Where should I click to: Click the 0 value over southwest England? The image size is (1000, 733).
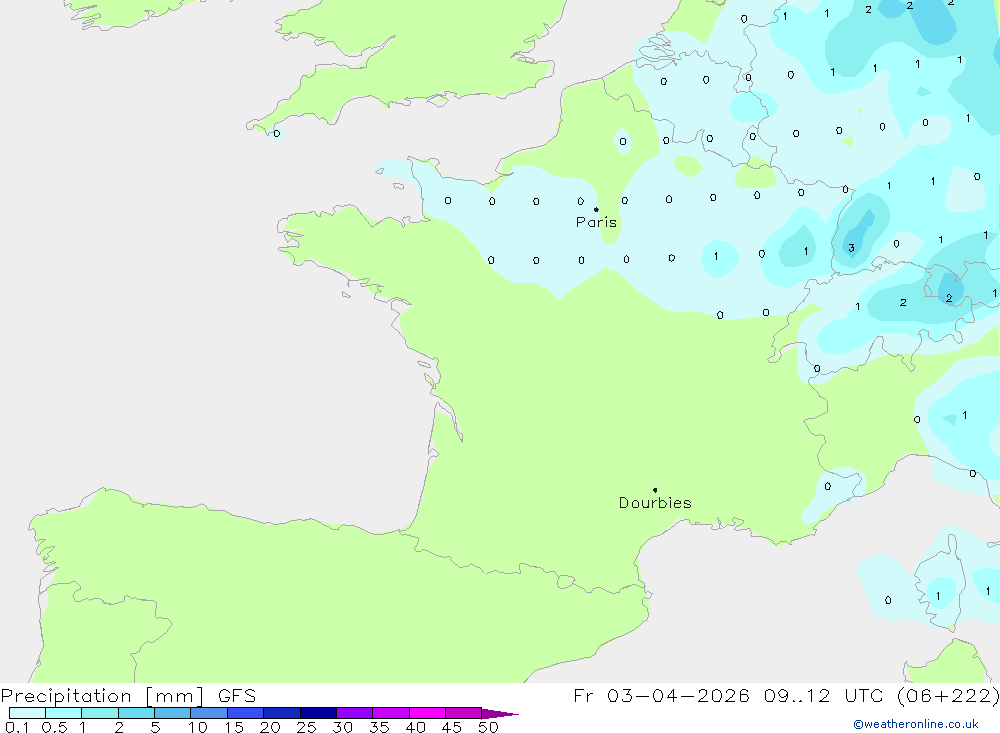coord(277,133)
